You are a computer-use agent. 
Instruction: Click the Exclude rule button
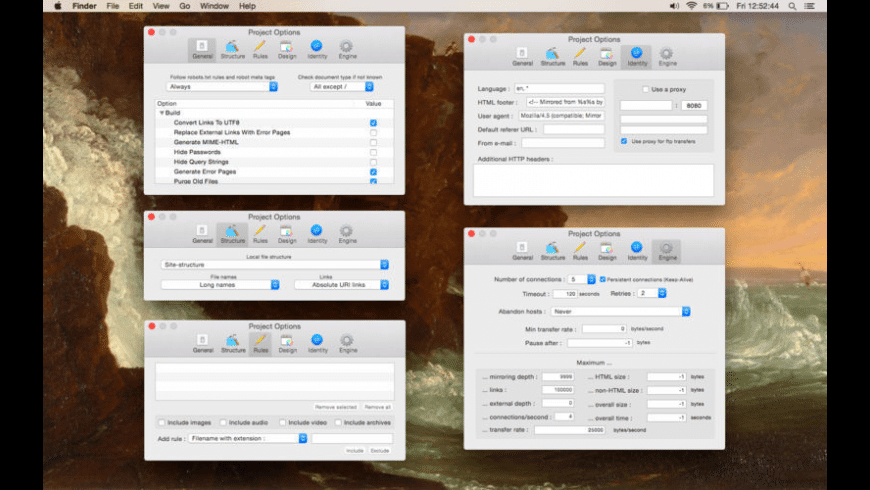(x=380, y=451)
